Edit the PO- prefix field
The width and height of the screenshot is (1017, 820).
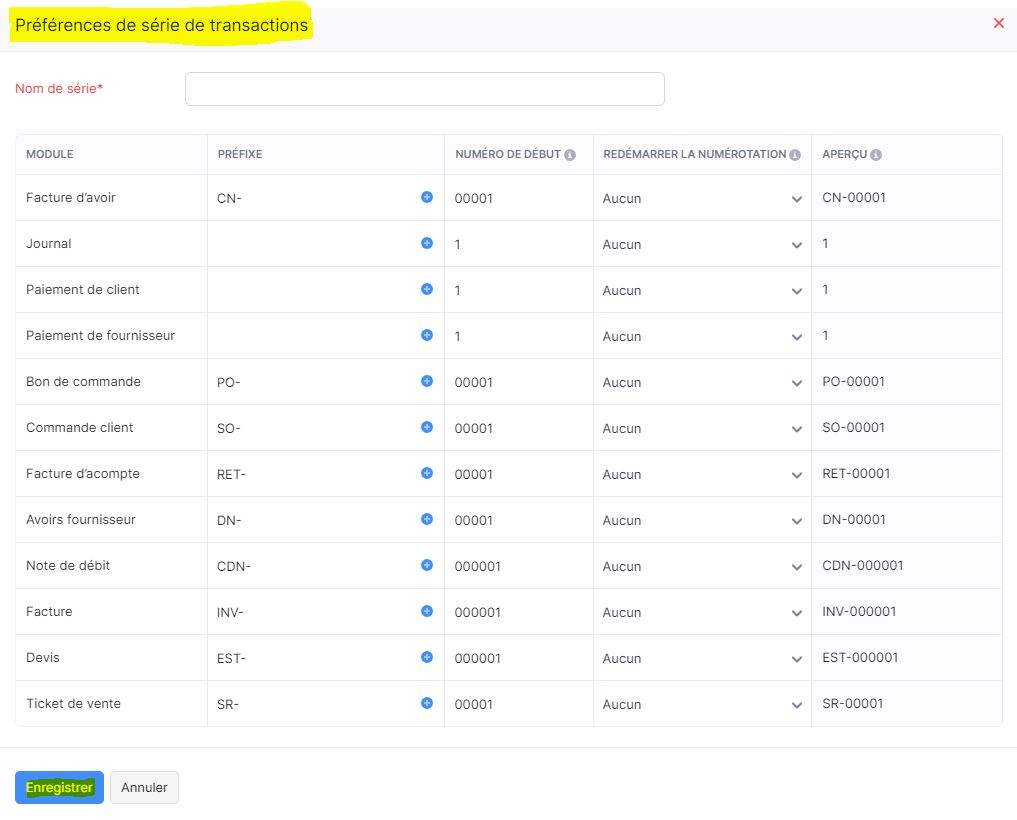tap(315, 383)
